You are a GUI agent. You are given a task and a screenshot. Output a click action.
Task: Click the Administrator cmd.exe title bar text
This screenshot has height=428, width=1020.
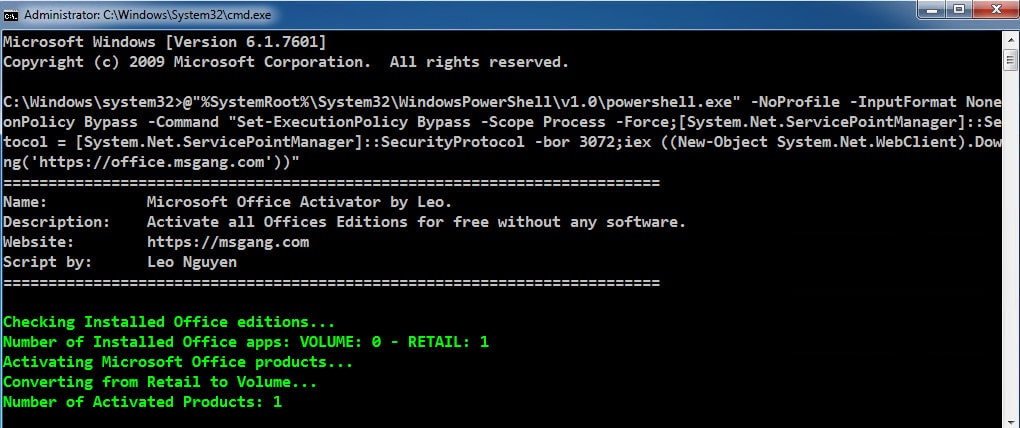pos(148,14)
